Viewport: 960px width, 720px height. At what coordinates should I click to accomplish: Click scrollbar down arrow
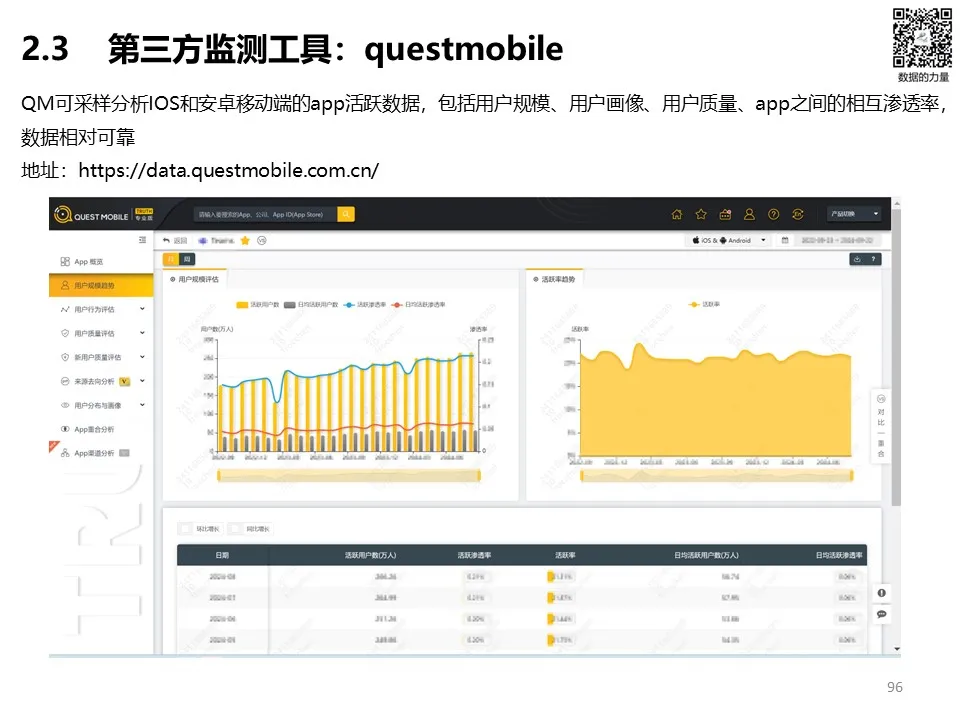click(x=896, y=649)
